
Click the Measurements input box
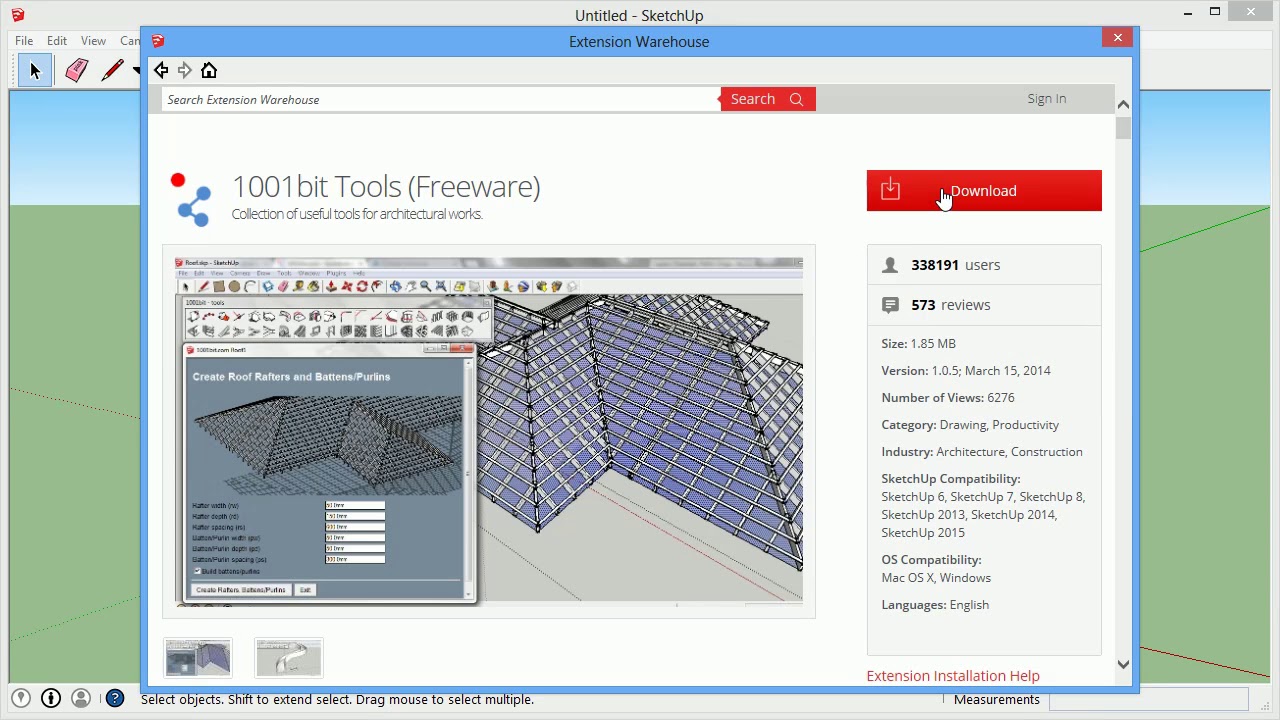[x=1149, y=699]
